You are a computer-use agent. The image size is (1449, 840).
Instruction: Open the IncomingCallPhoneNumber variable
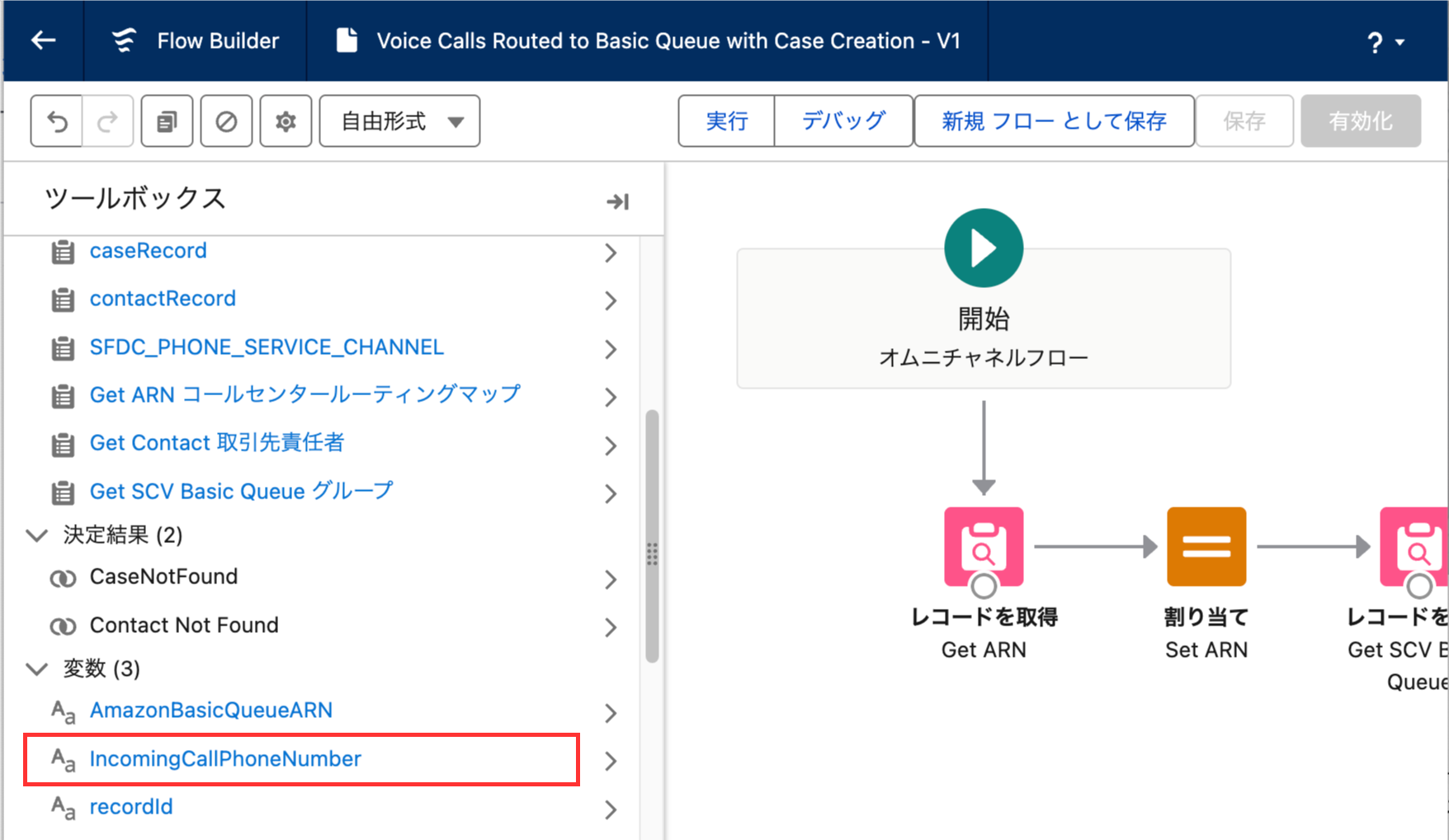point(225,758)
